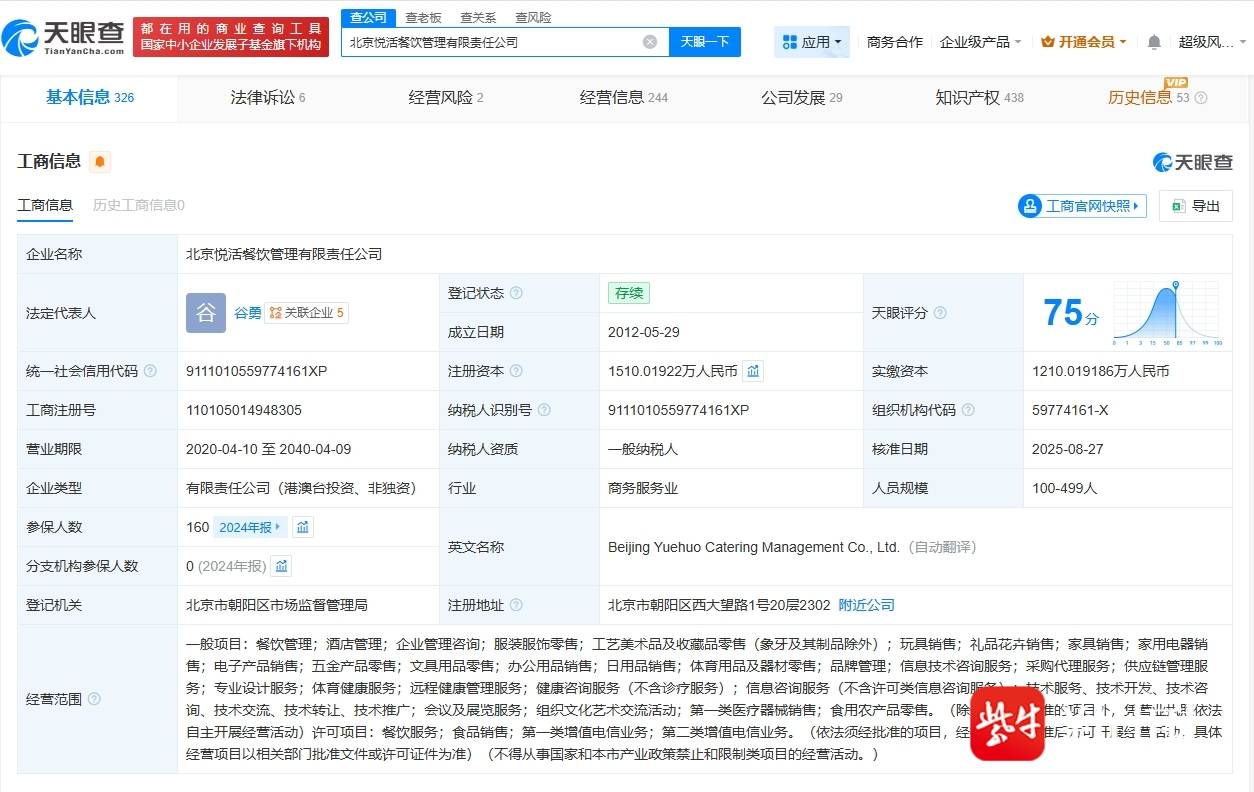Image resolution: width=1254 pixels, height=792 pixels.
Task: Open the 知识产权 tab
Action: click(x=979, y=97)
